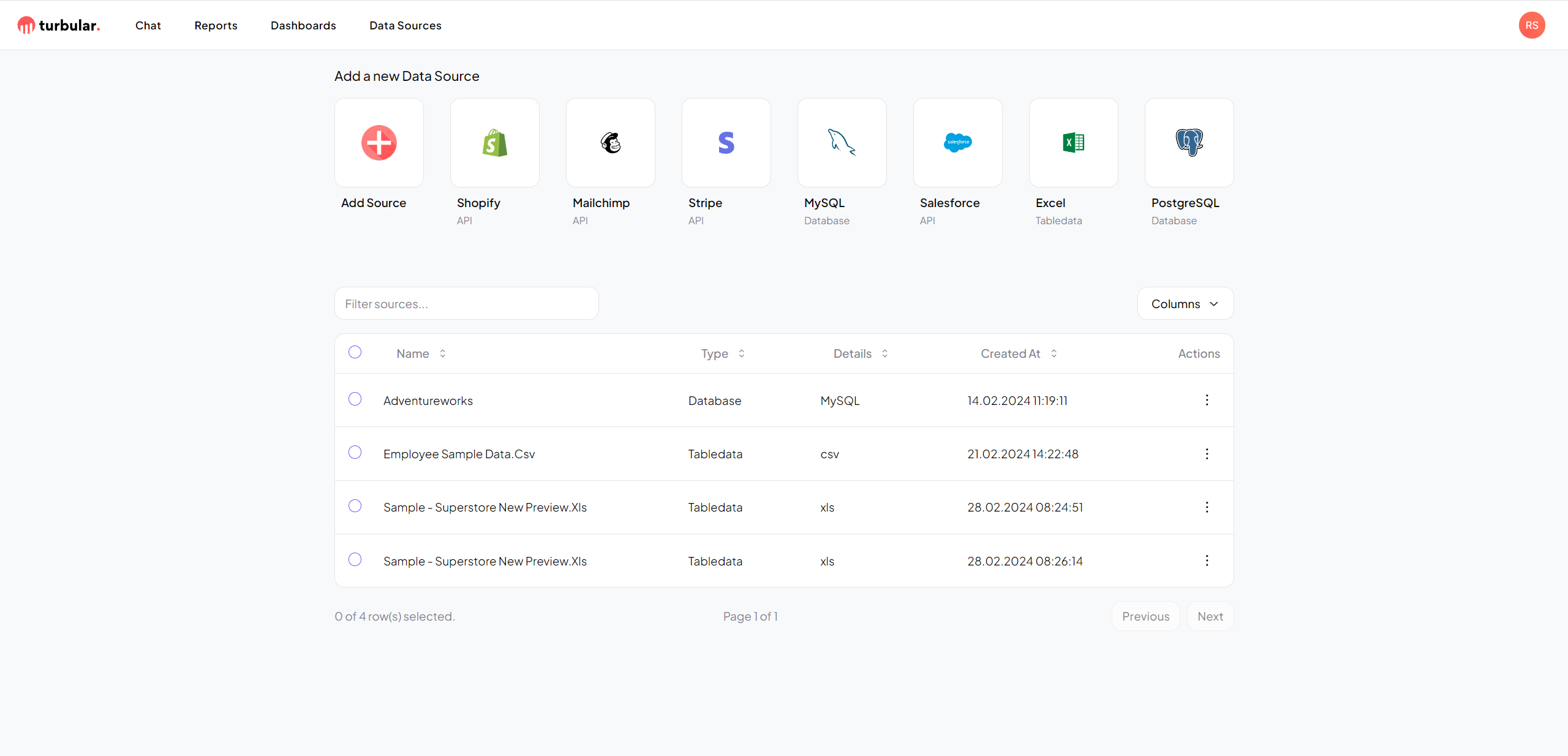Click the turbular logo
Image resolution: width=1568 pixels, height=756 pixels.
click(x=59, y=25)
